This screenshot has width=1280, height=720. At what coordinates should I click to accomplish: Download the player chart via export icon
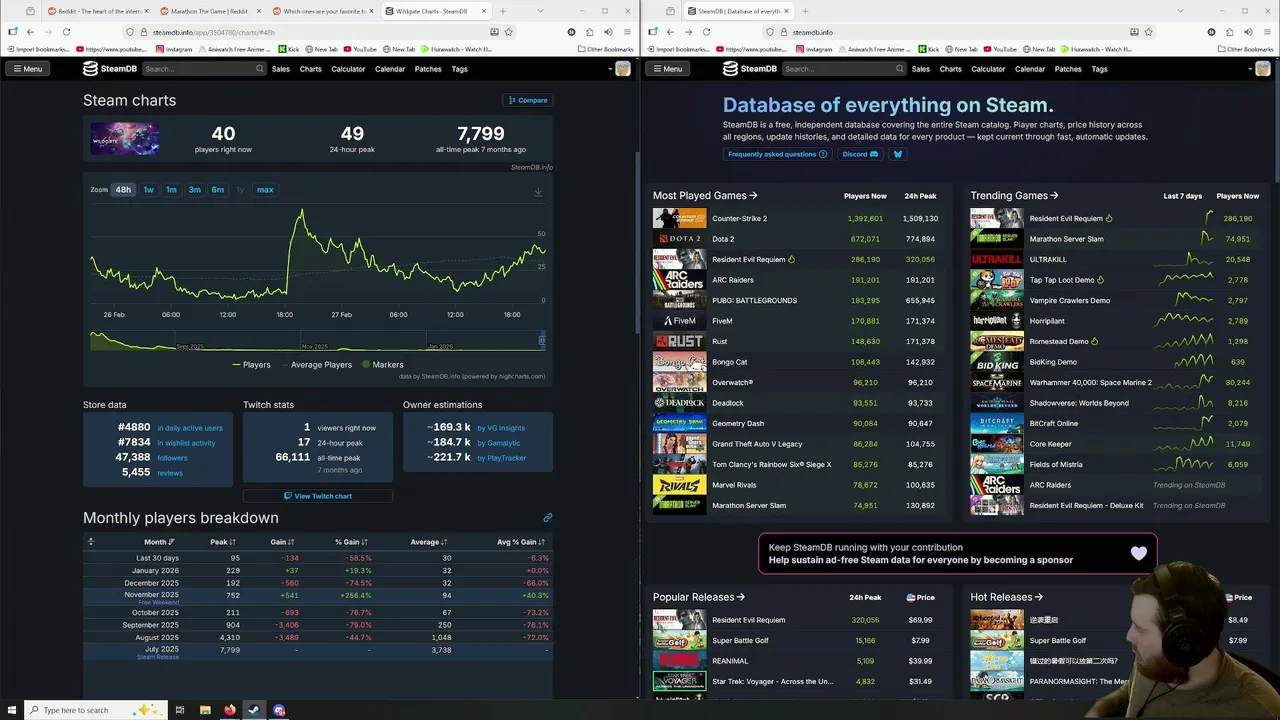538,192
